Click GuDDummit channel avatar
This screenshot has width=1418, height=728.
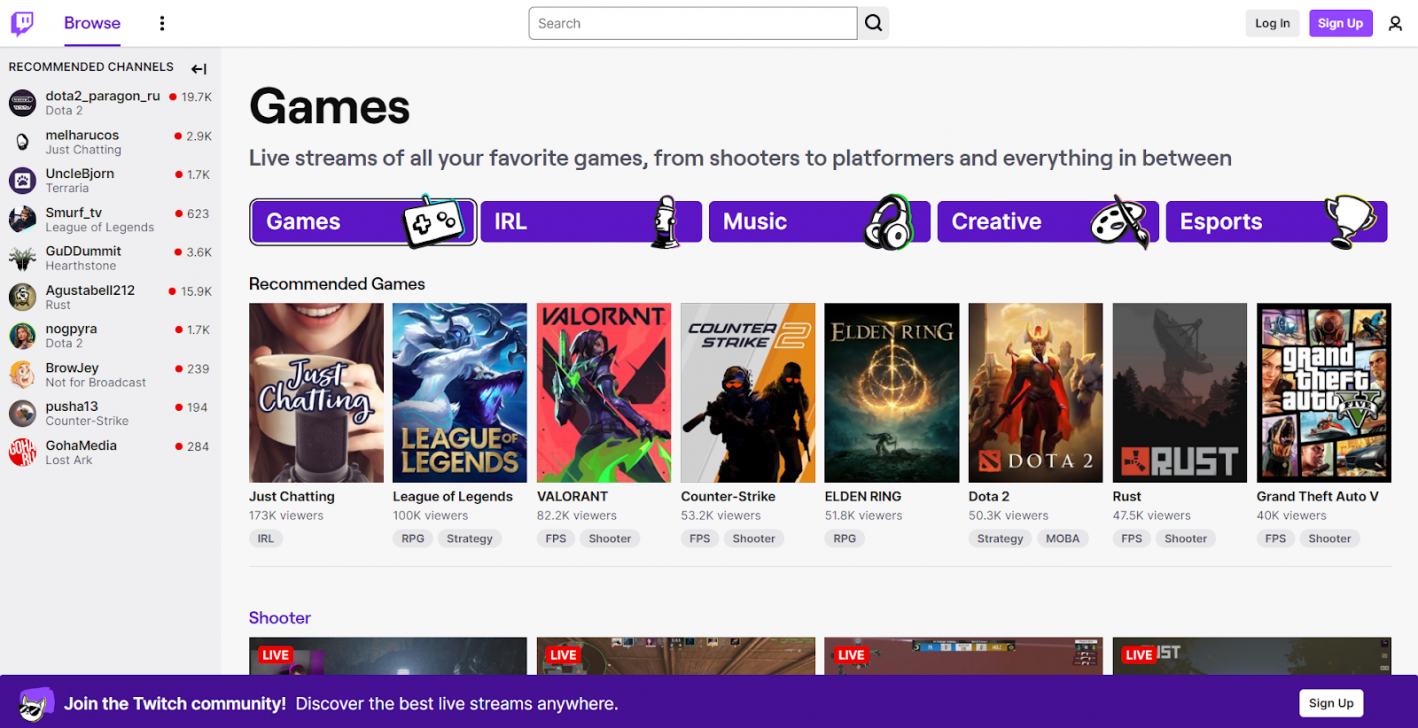(x=22, y=258)
